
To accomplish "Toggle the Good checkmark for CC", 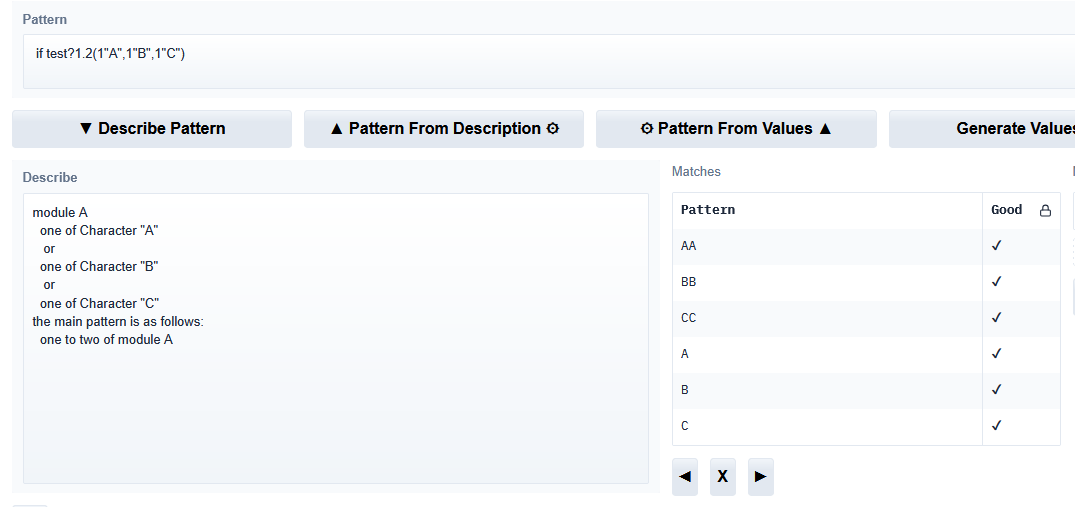I will [996, 318].
